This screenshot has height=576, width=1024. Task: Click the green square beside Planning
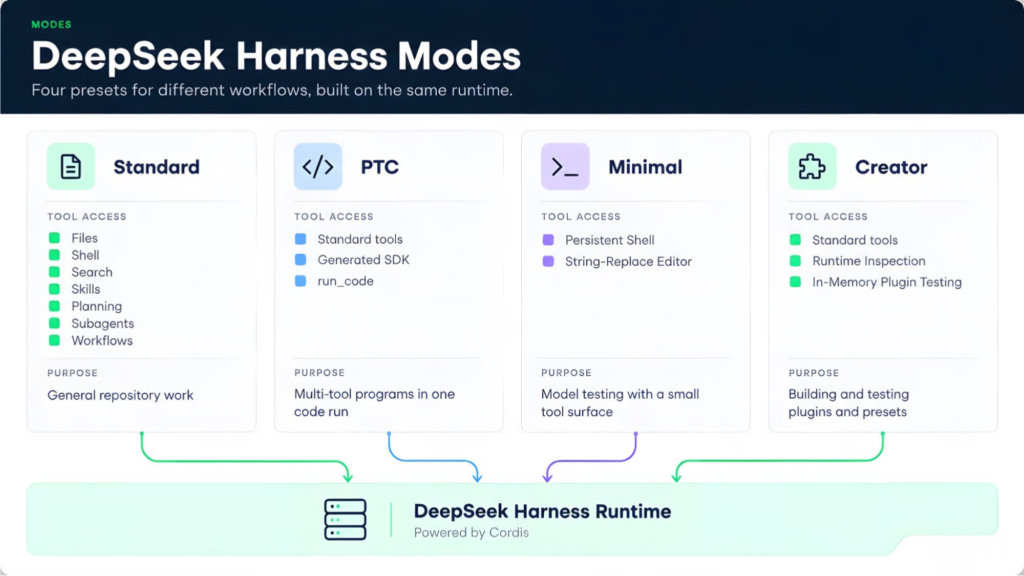click(x=54, y=306)
